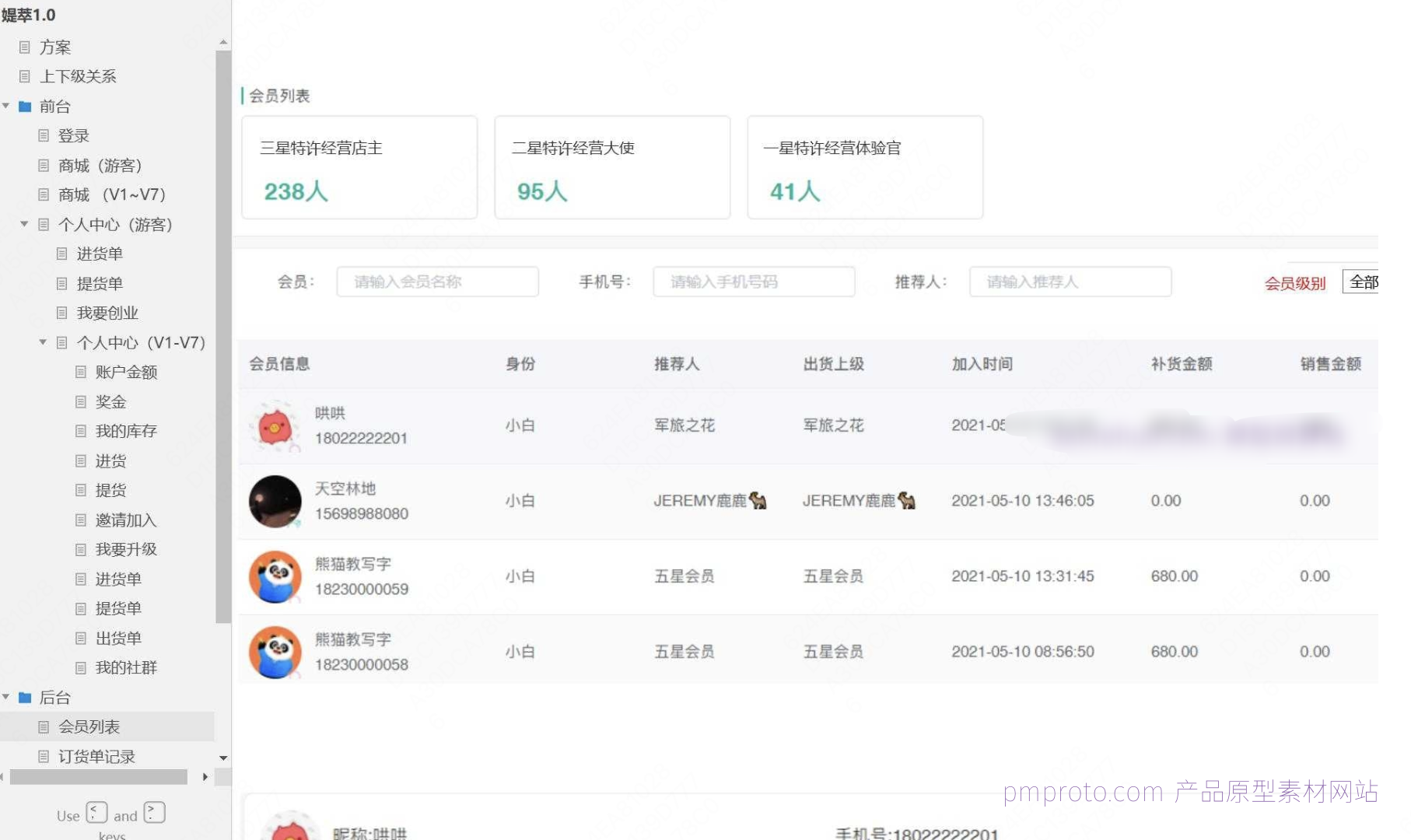The height and width of the screenshot is (840, 1411).
Task: Click page icon beside 登录
Action: pos(44,135)
